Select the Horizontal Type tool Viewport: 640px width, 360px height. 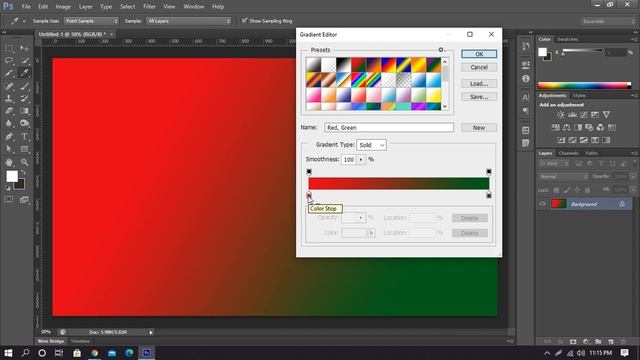[24, 136]
